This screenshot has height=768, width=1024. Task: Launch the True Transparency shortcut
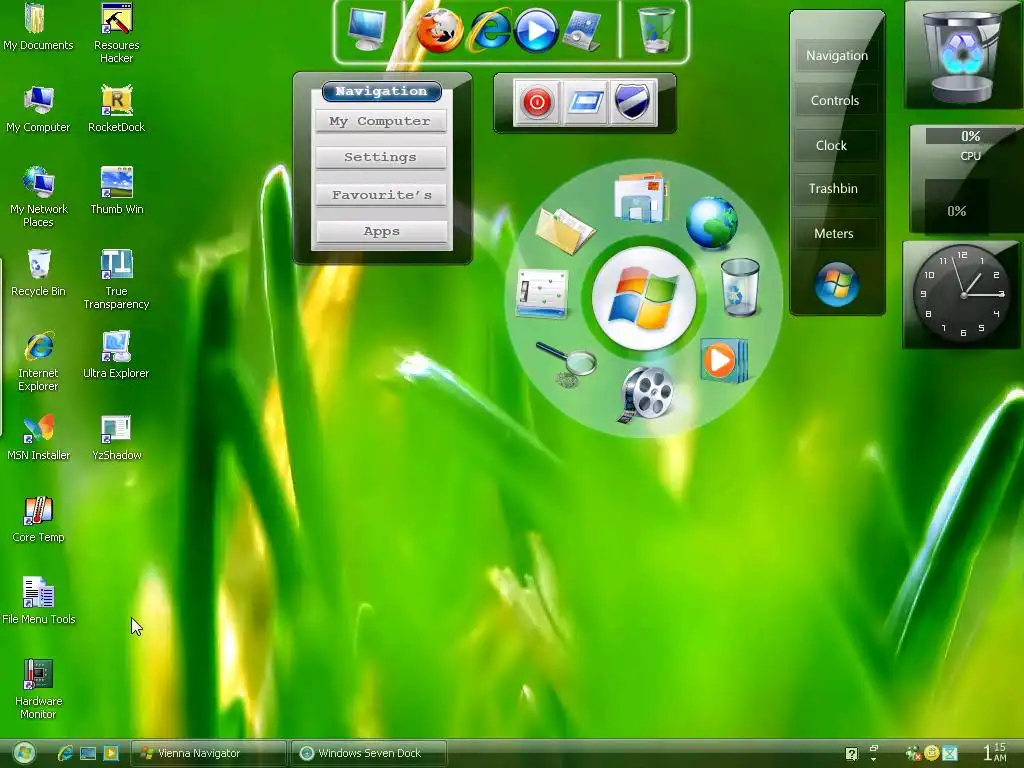(x=116, y=279)
